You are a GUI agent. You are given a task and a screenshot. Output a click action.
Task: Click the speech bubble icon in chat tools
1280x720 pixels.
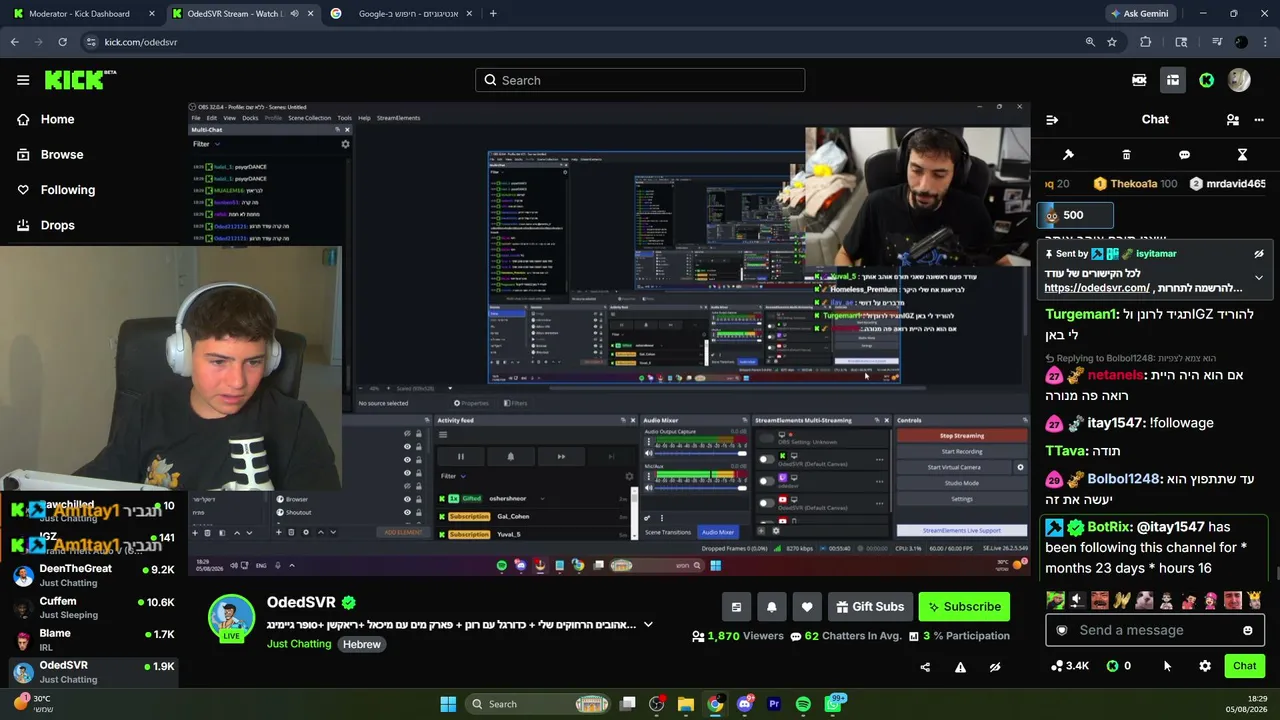click(1184, 155)
